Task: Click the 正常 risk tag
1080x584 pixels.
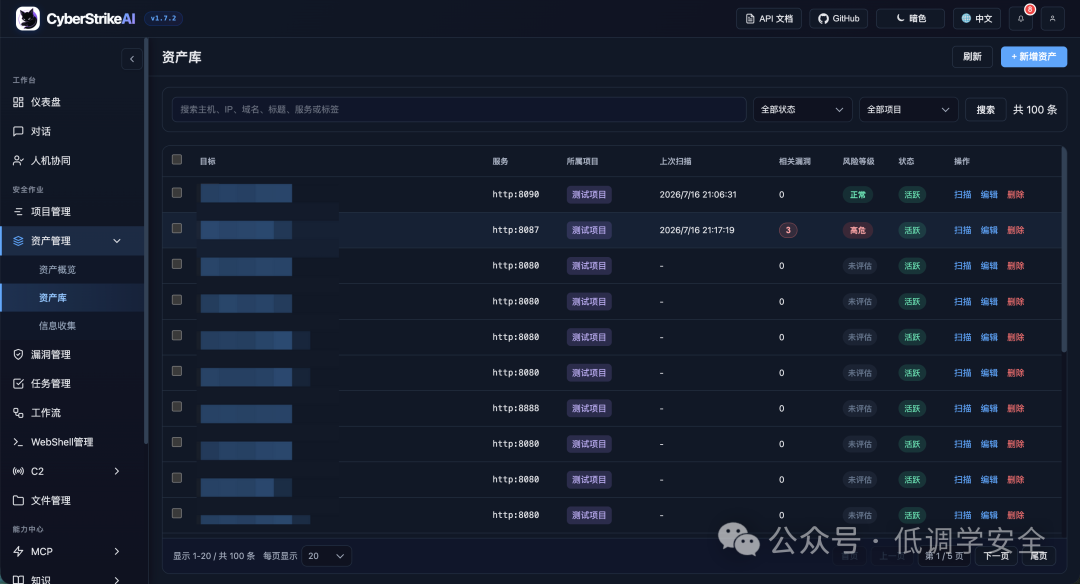Action: 858,195
